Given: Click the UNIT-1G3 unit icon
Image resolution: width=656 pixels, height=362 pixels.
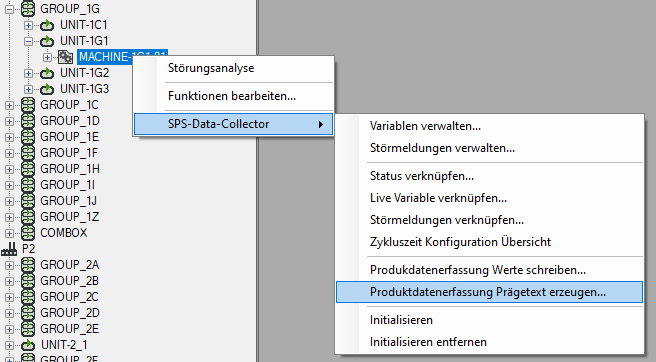Looking at the screenshot, I should click(x=47, y=89).
